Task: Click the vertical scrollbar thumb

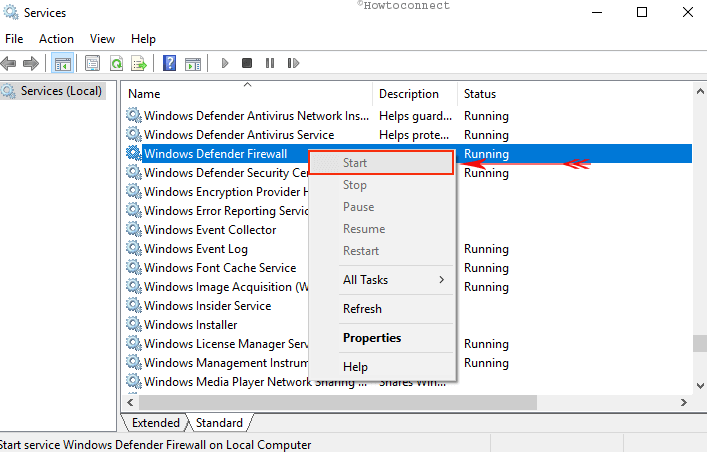Action: (700, 343)
